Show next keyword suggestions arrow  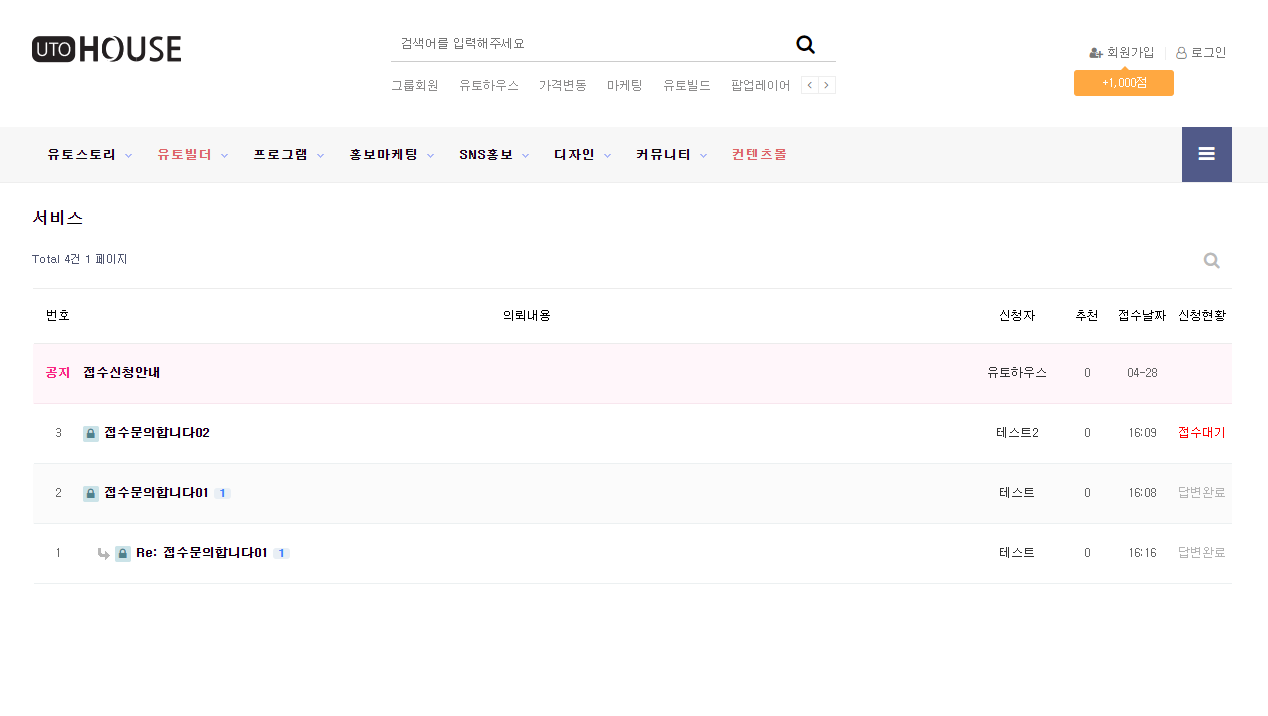pos(826,85)
